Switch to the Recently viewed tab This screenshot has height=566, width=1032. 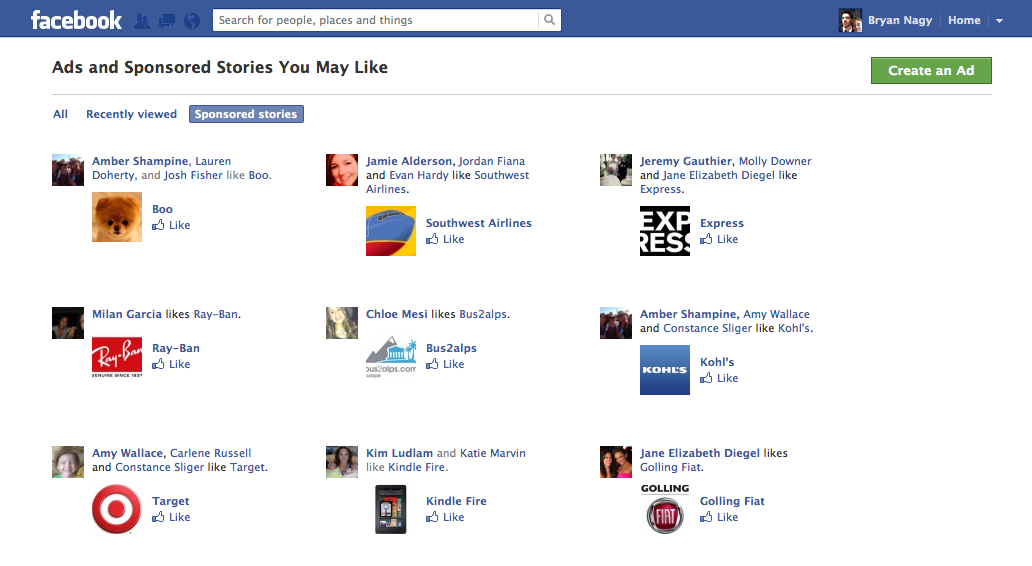click(131, 114)
